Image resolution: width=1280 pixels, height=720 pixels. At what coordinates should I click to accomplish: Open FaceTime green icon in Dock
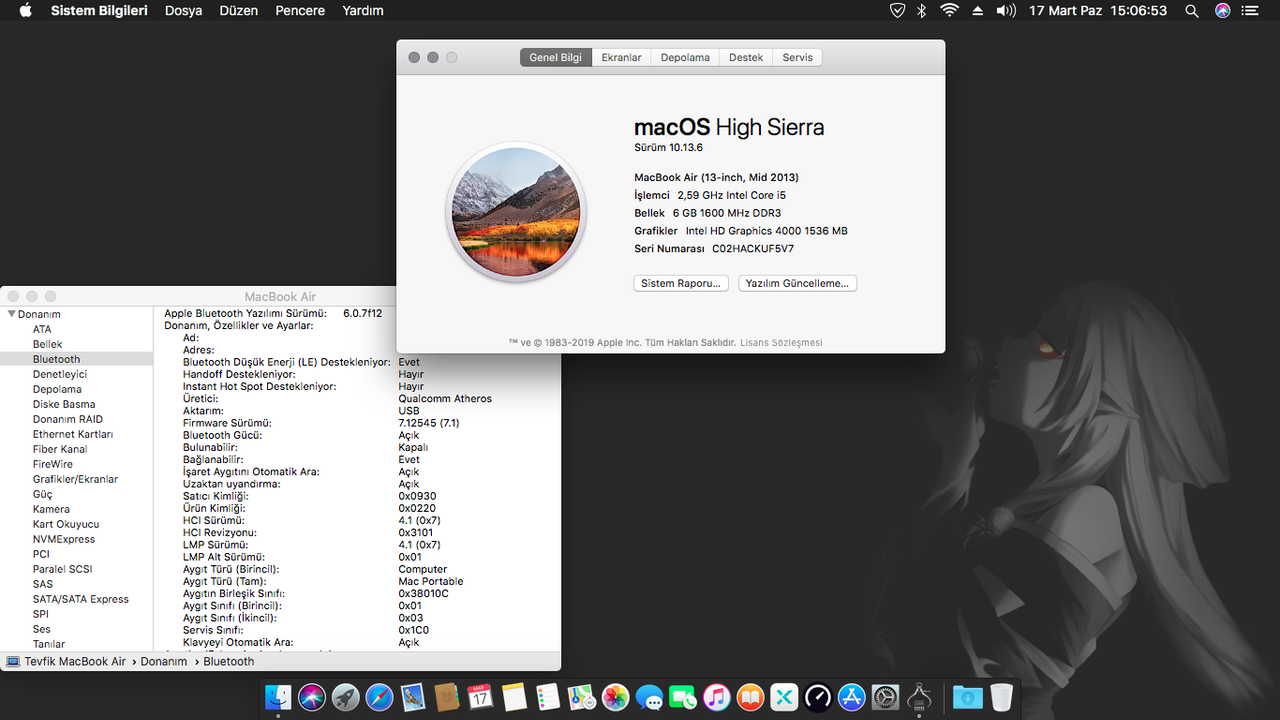pyautogui.click(x=683, y=697)
